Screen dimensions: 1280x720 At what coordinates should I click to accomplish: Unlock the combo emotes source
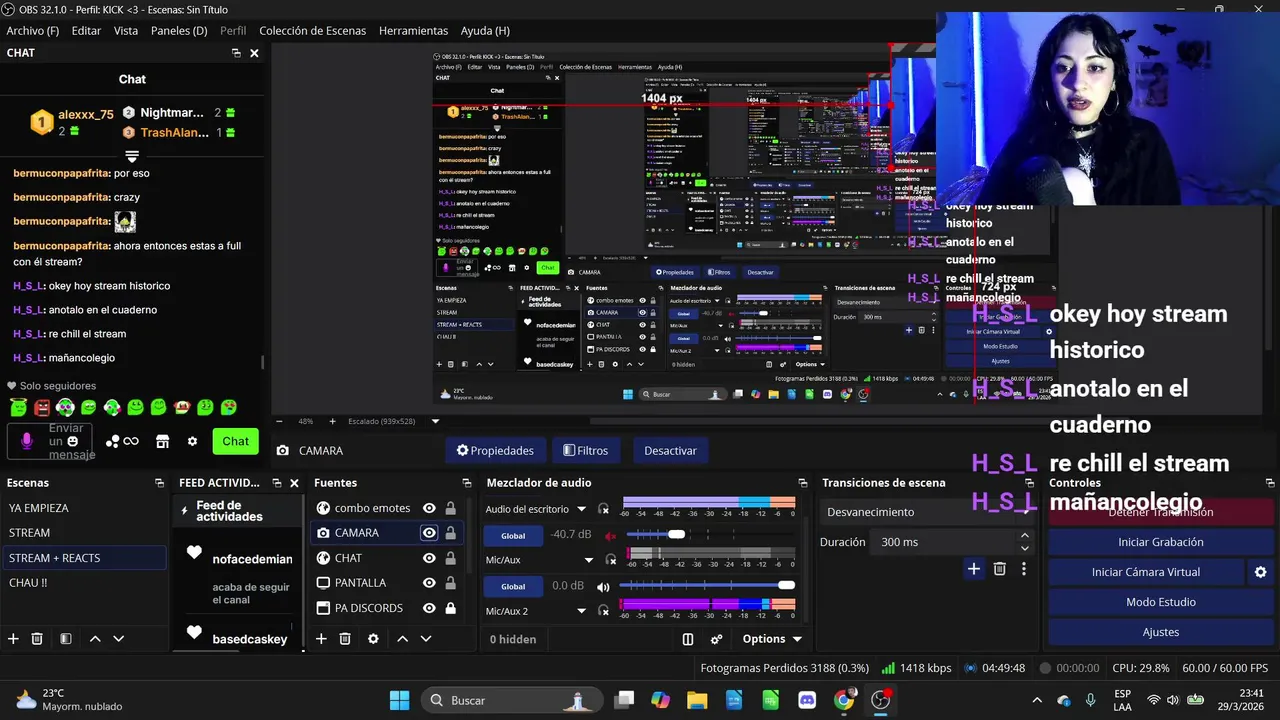point(450,508)
